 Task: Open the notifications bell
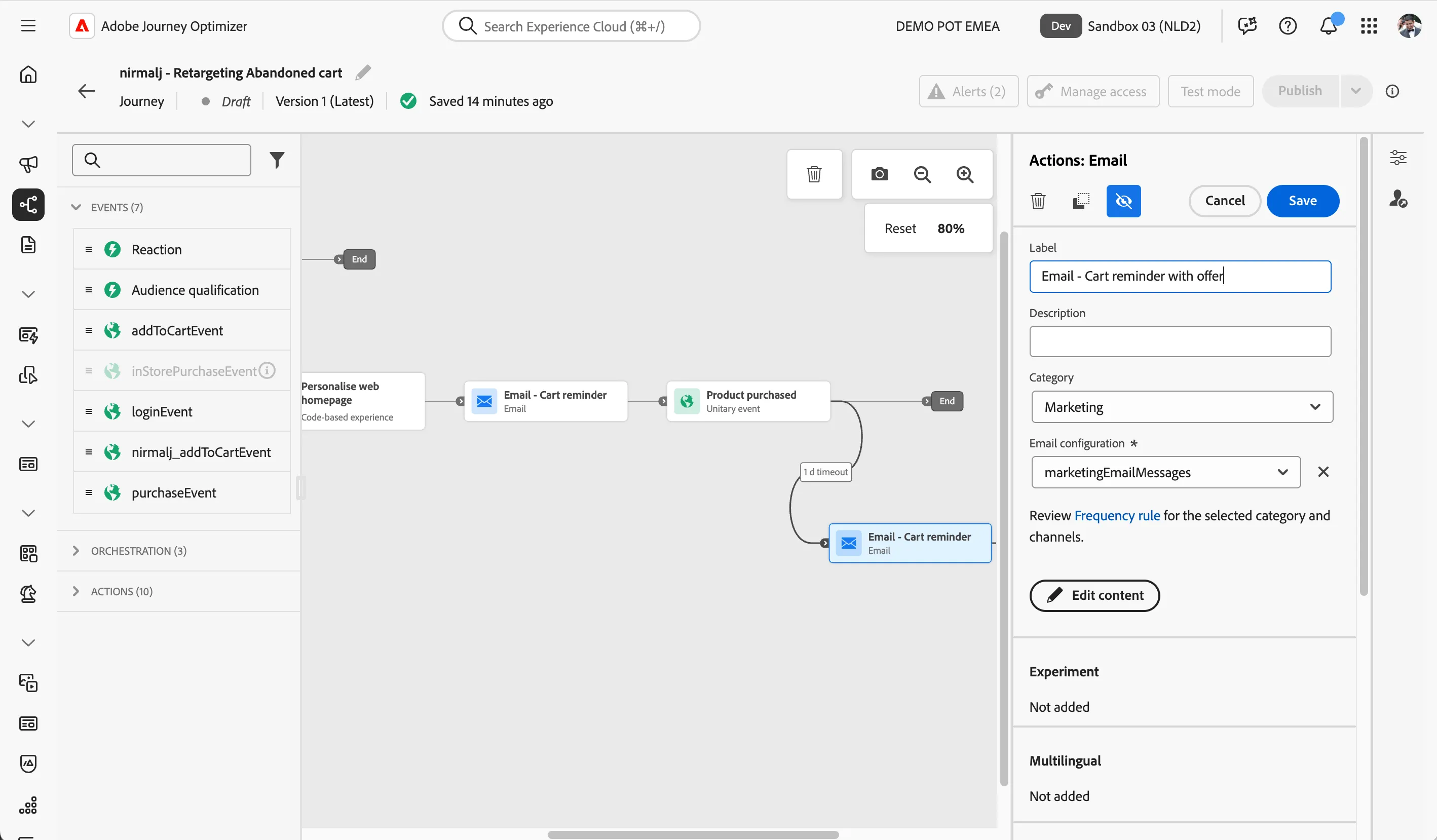point(1329,26)
